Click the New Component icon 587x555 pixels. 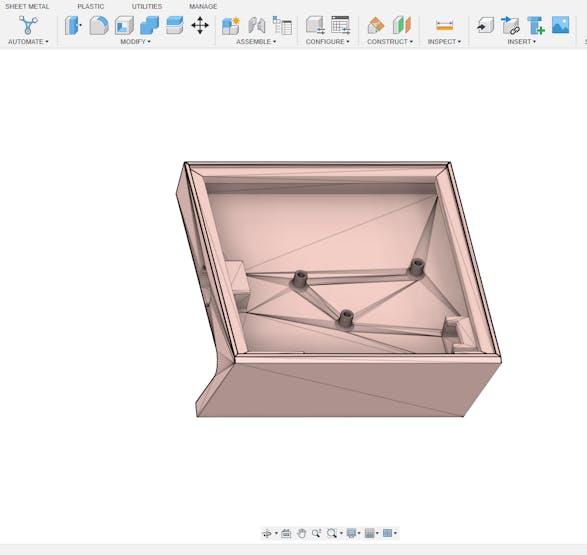[231, 25]
